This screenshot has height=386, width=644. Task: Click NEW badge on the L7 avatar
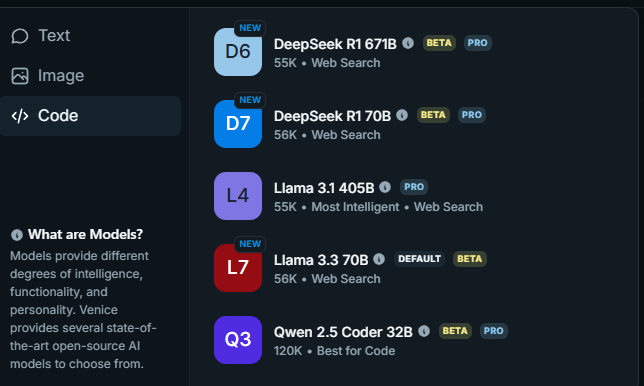(x=250, y=244)
